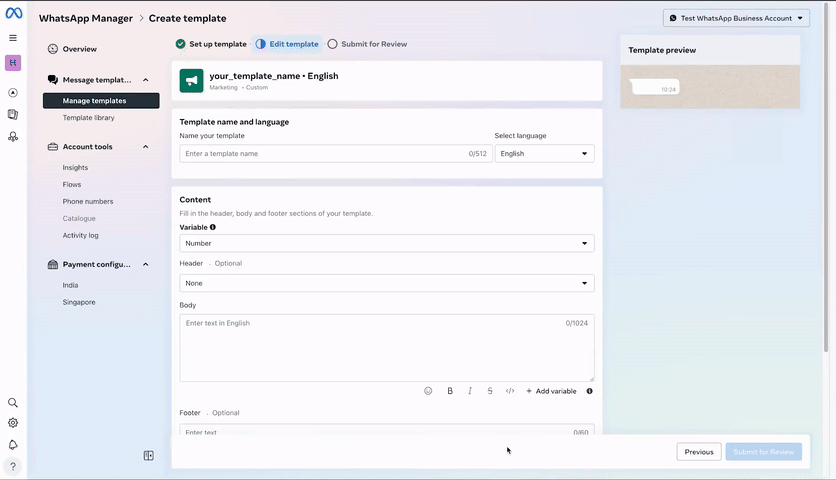836x480 pixels.
Task: Open the Select language dropdown
Action: [544, 154]
